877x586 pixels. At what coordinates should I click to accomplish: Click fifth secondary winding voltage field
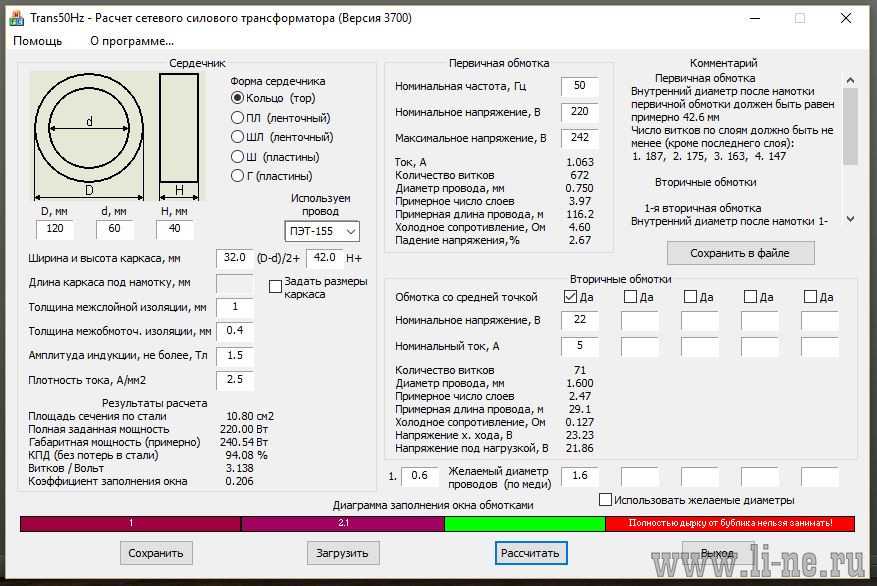819,320
